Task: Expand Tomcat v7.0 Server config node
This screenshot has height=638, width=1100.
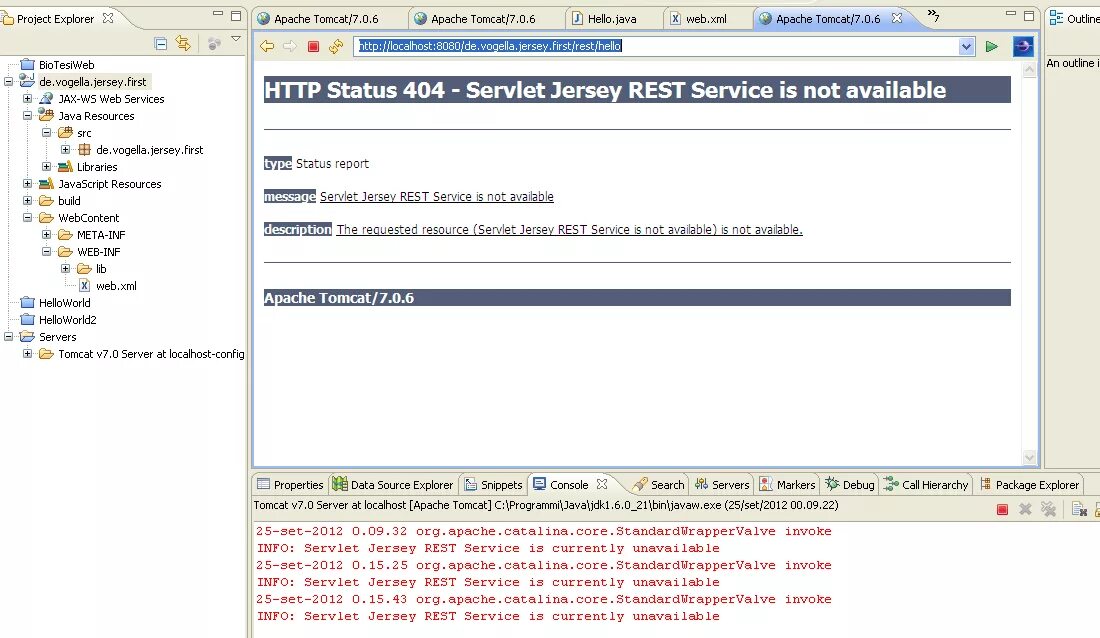Action: point(27,353)
